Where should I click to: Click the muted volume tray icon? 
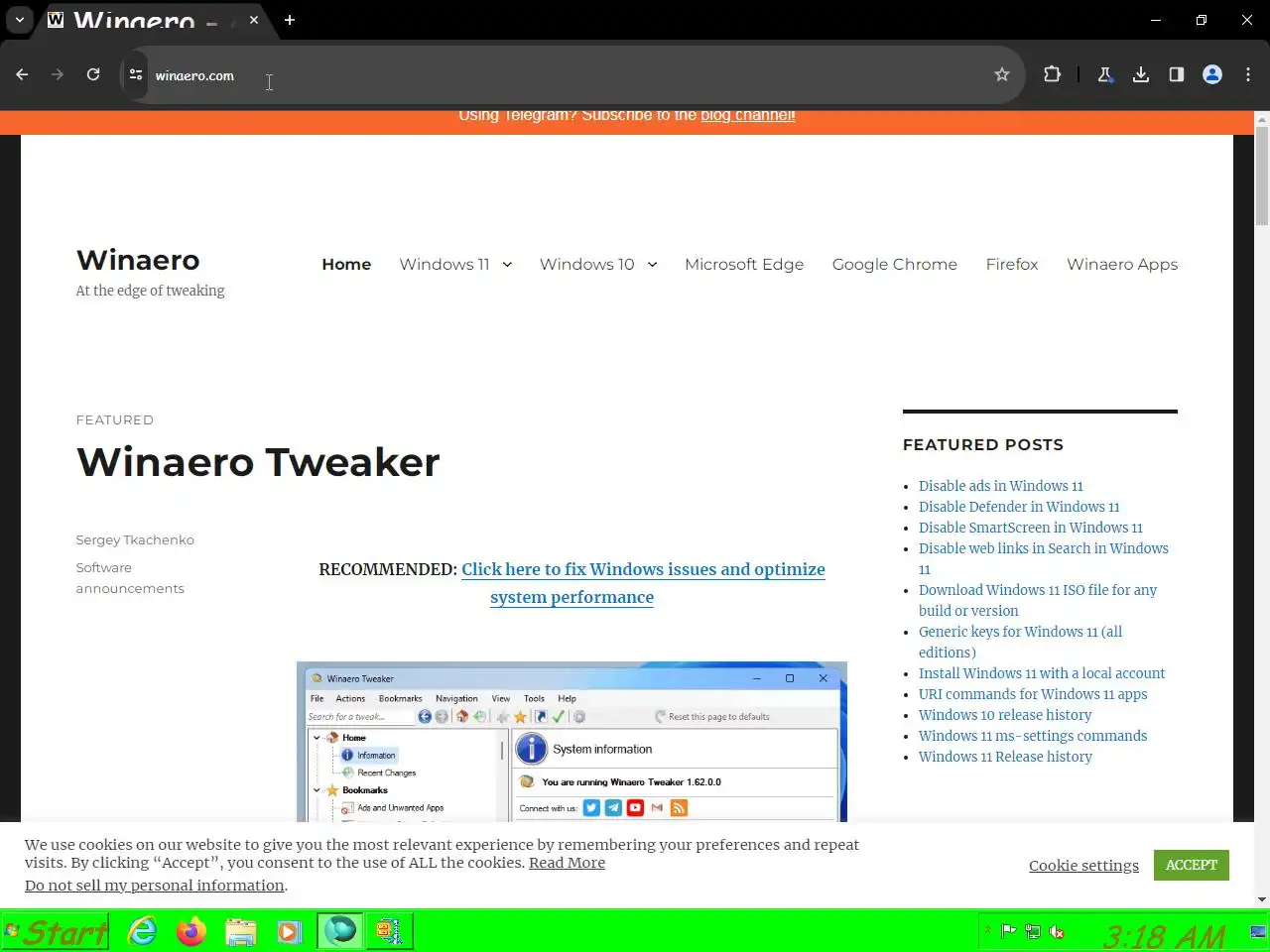click(1058, 931)
